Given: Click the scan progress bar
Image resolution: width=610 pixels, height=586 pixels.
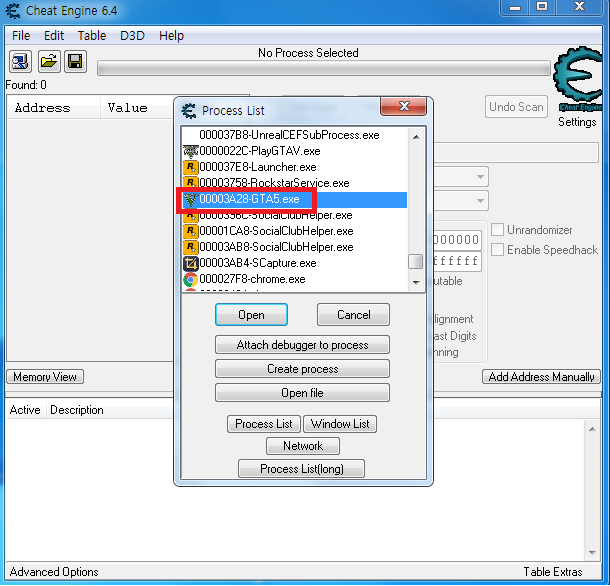Looking at the screenshot, I should 324,68.
